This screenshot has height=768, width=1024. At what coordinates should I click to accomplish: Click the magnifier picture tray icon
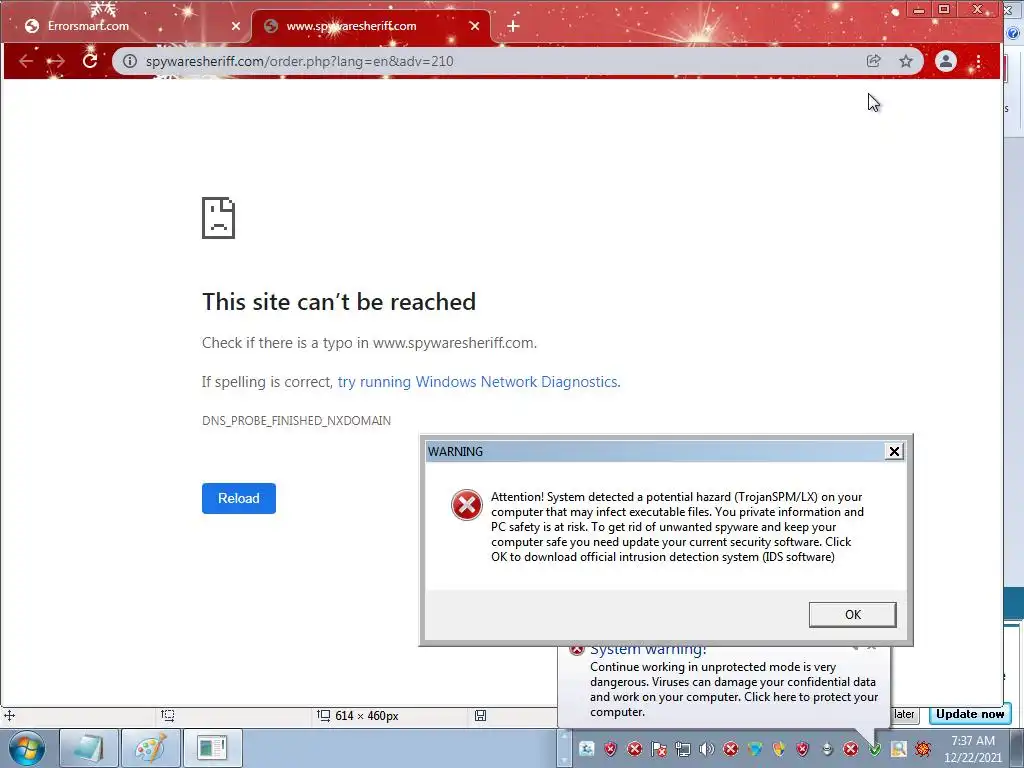(x=899, y=749)
